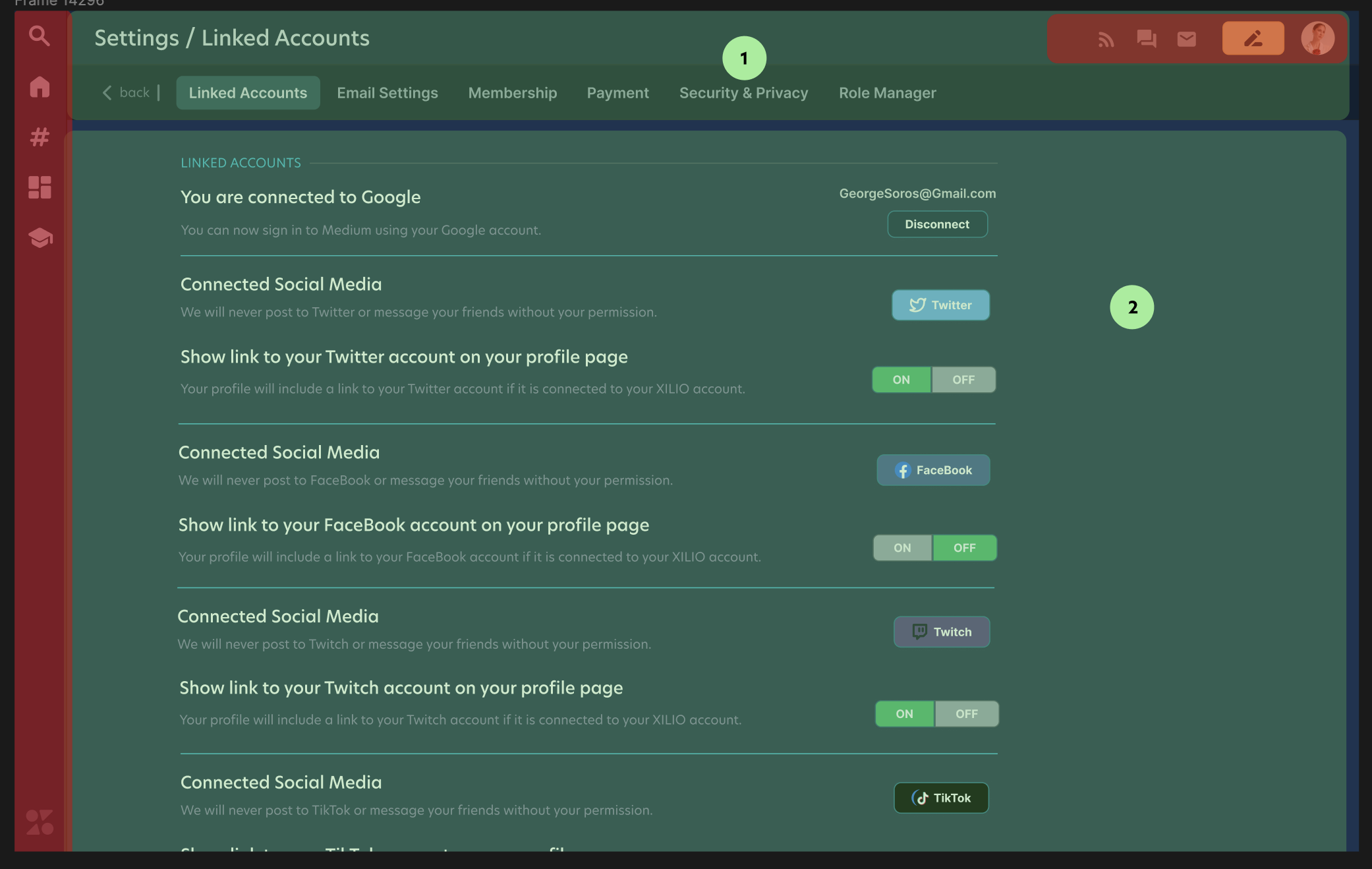
Task: Open the chat messages icon in the header
Action: 1146,39
